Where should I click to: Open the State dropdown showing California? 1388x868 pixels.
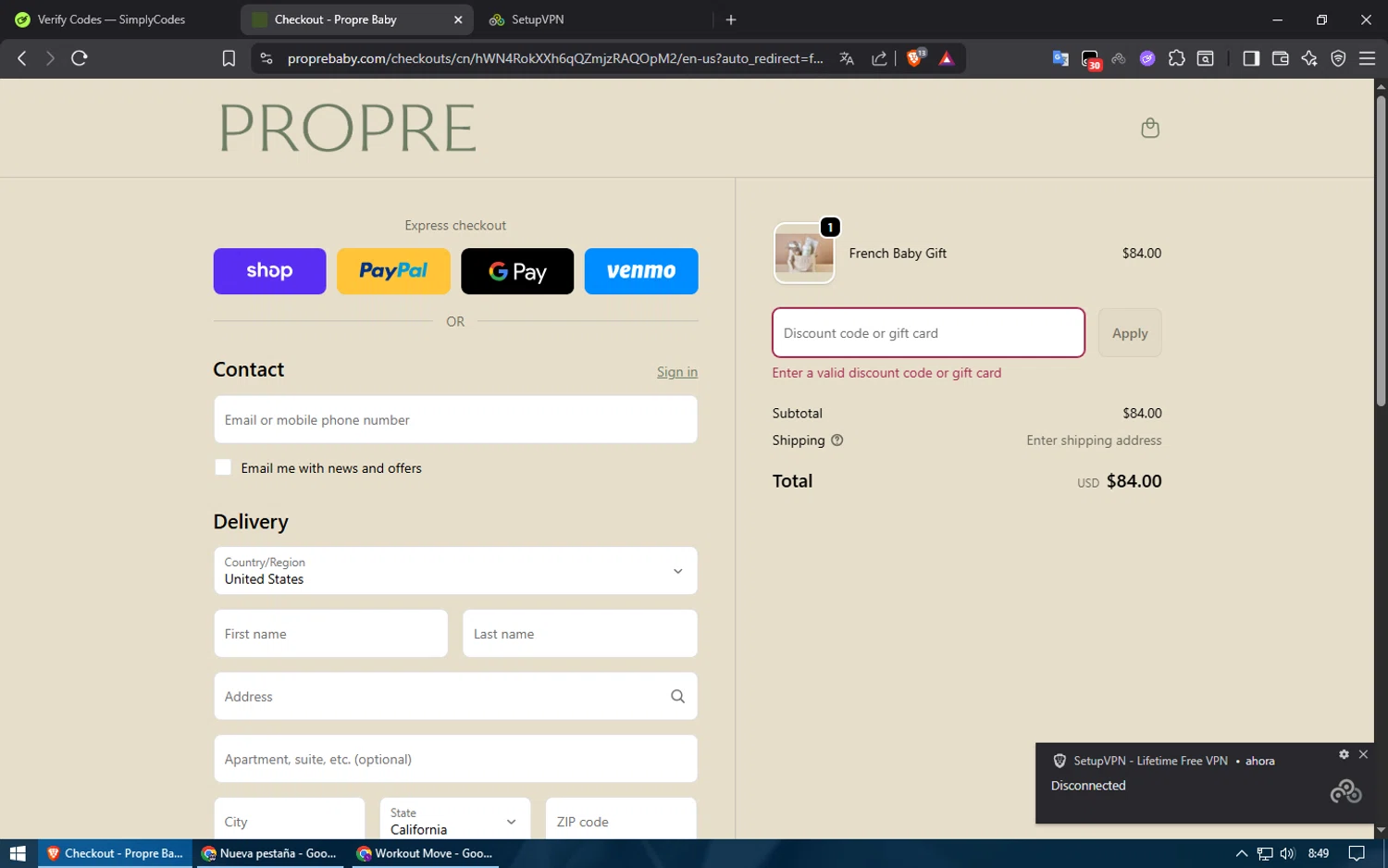pyautogui.click(x=455, y=821)
